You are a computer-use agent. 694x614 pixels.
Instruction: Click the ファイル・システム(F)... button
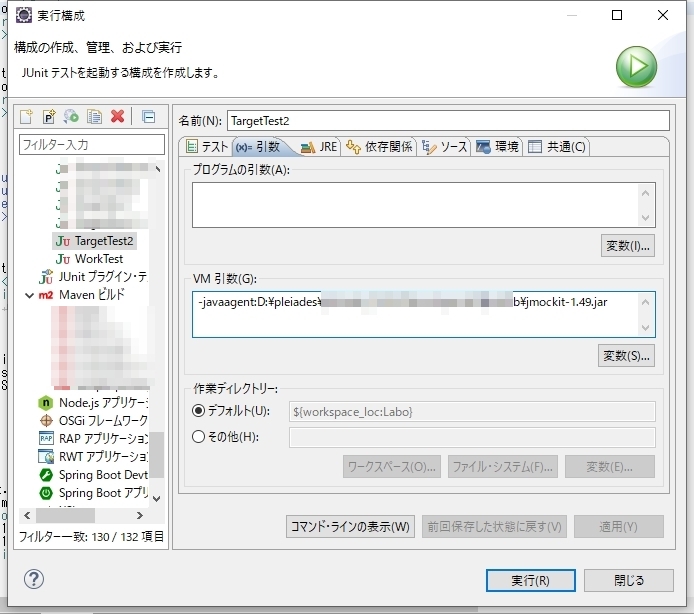(x=503, y=467)
